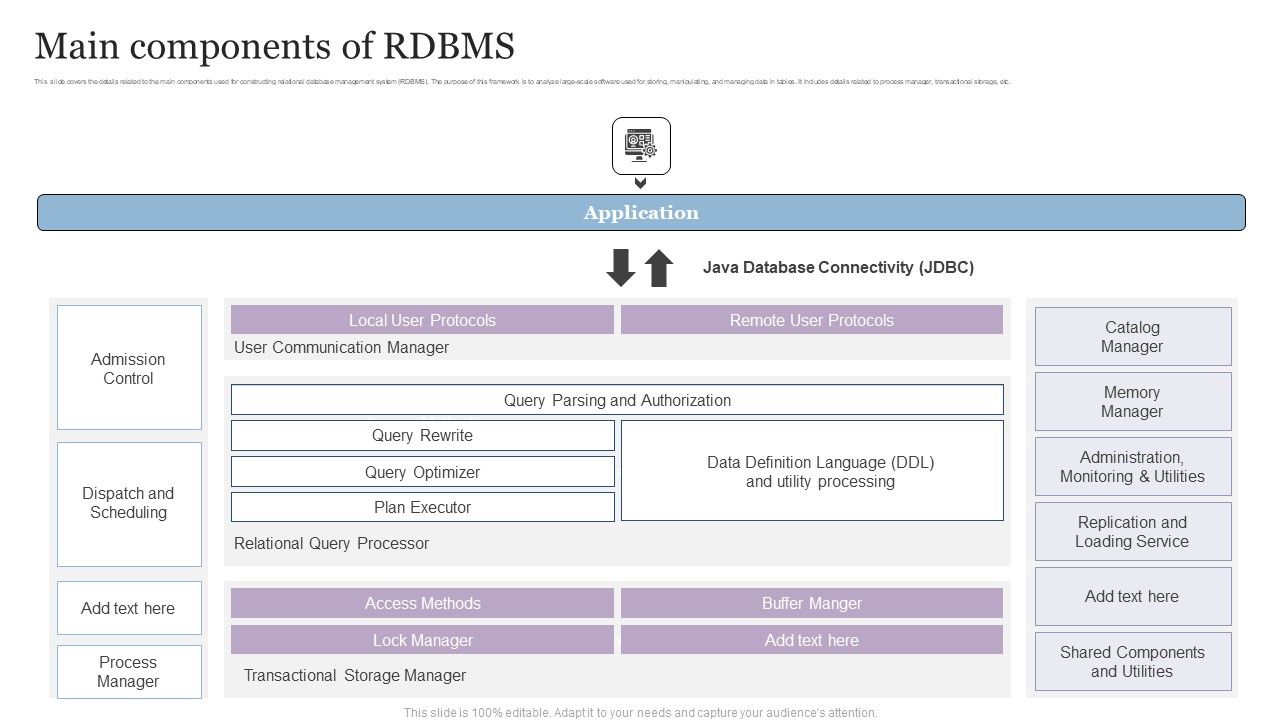Image resolution: width=1280 pixels, height=720 pixels.
Task: Toggle the Dispatch and Scheduling block
Action: coord(129,503)
